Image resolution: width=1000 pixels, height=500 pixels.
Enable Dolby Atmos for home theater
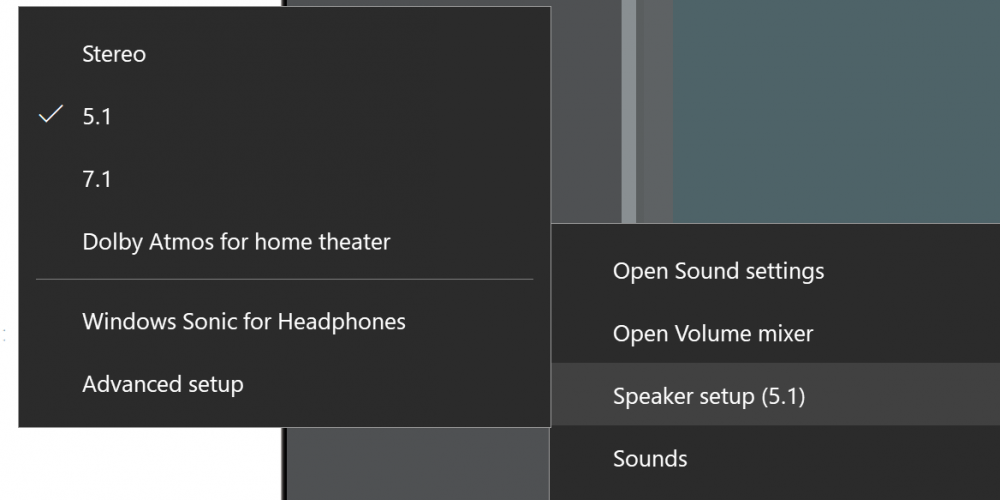coord(236,242)
